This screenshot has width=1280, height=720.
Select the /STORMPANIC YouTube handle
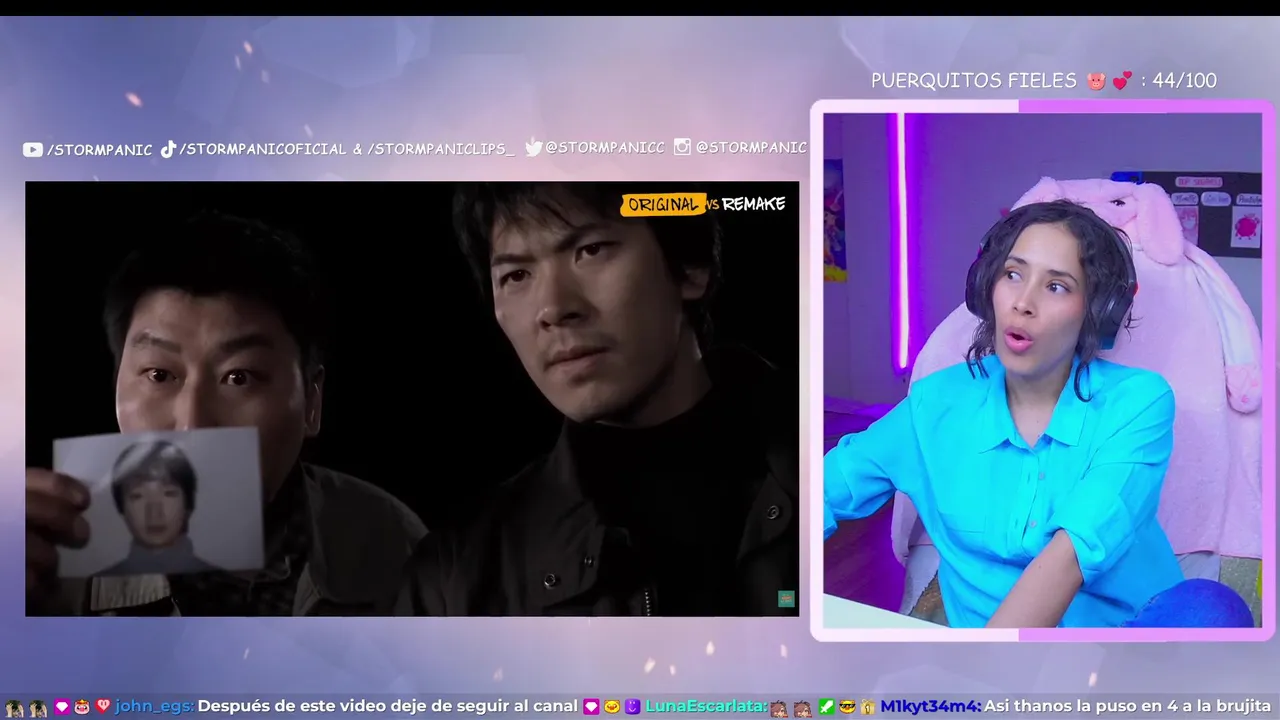[100, 150]
